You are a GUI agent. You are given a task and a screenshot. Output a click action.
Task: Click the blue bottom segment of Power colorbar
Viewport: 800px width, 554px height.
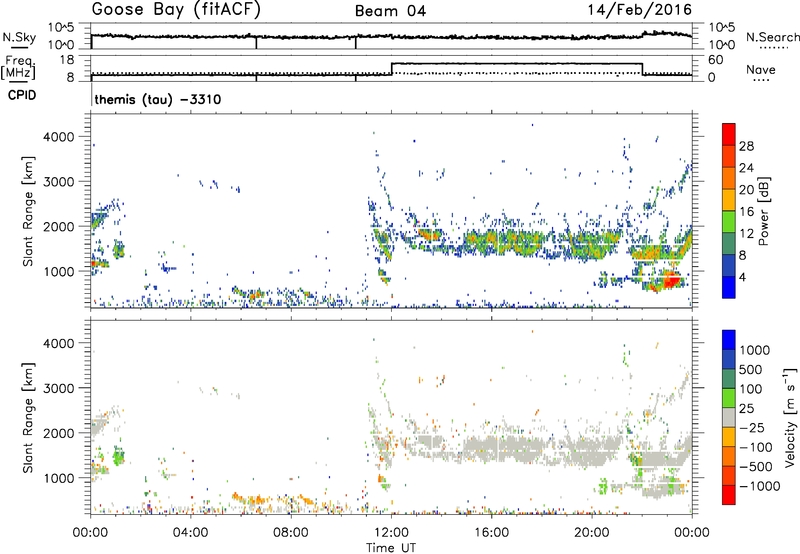click(729, 287)
